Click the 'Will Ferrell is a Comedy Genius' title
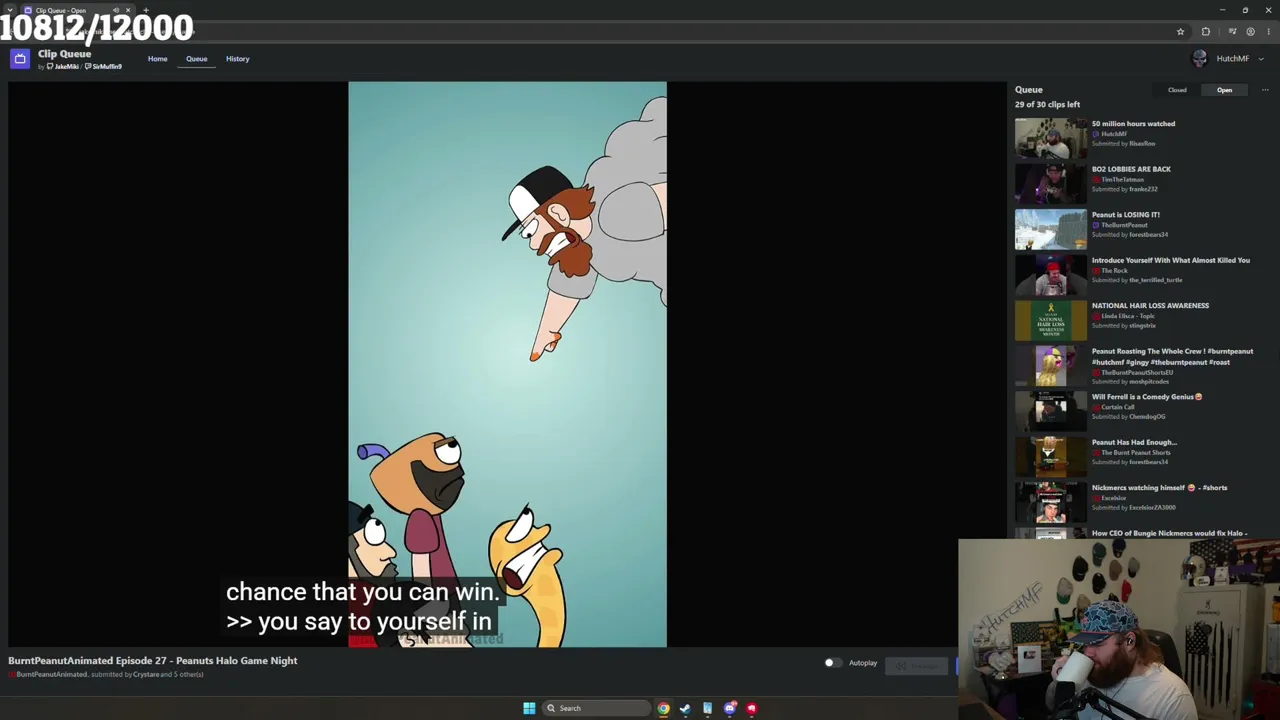The width and height of the screenshot is (1280, 720). pyautogui.click(x=1147, y=397)
